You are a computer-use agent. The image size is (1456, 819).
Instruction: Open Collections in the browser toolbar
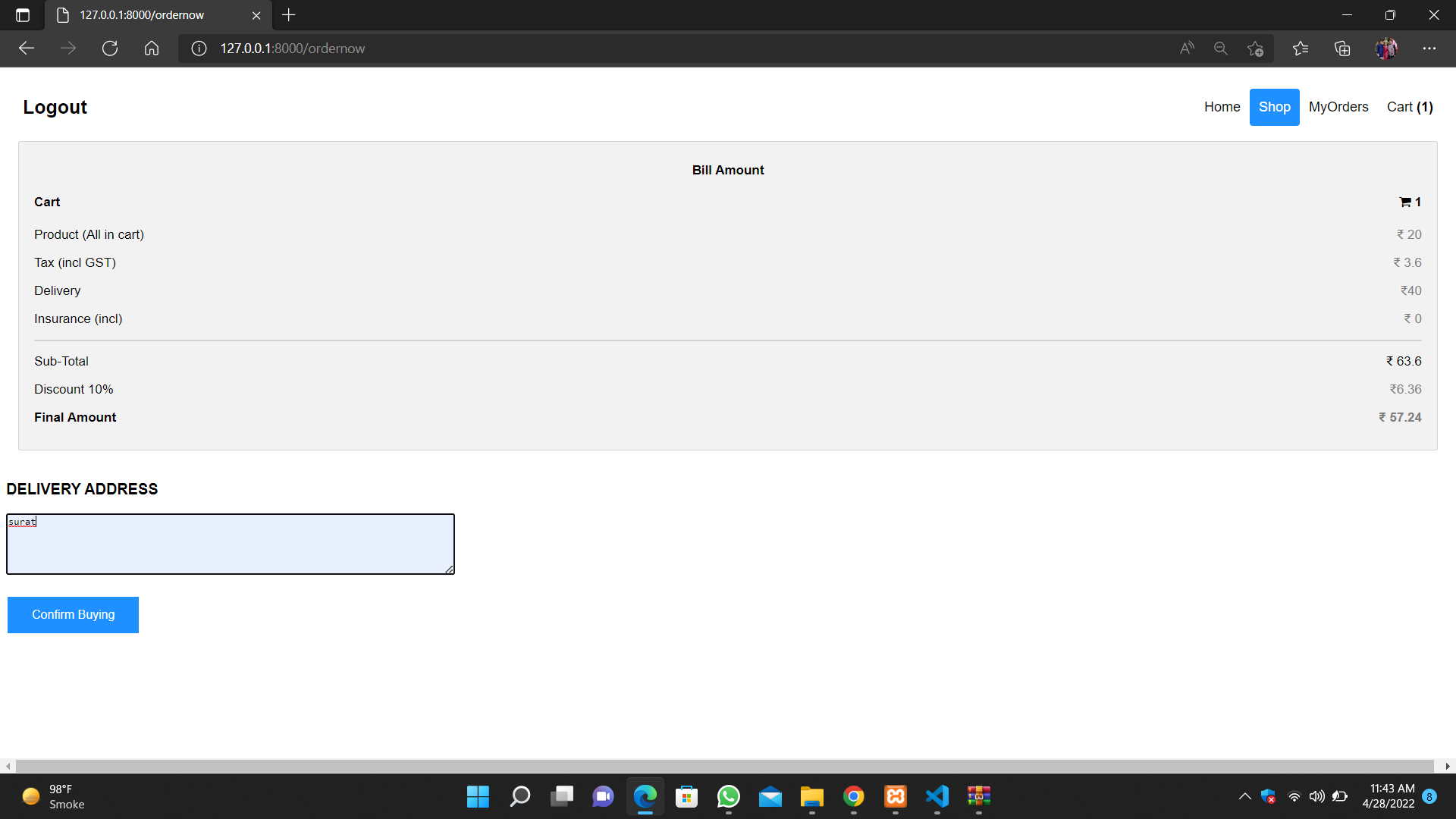1342,48
